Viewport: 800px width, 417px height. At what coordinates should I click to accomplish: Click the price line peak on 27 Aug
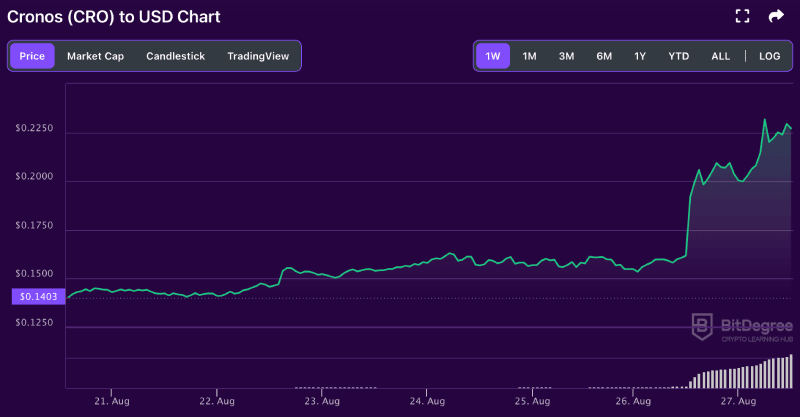tap(764, 119)
